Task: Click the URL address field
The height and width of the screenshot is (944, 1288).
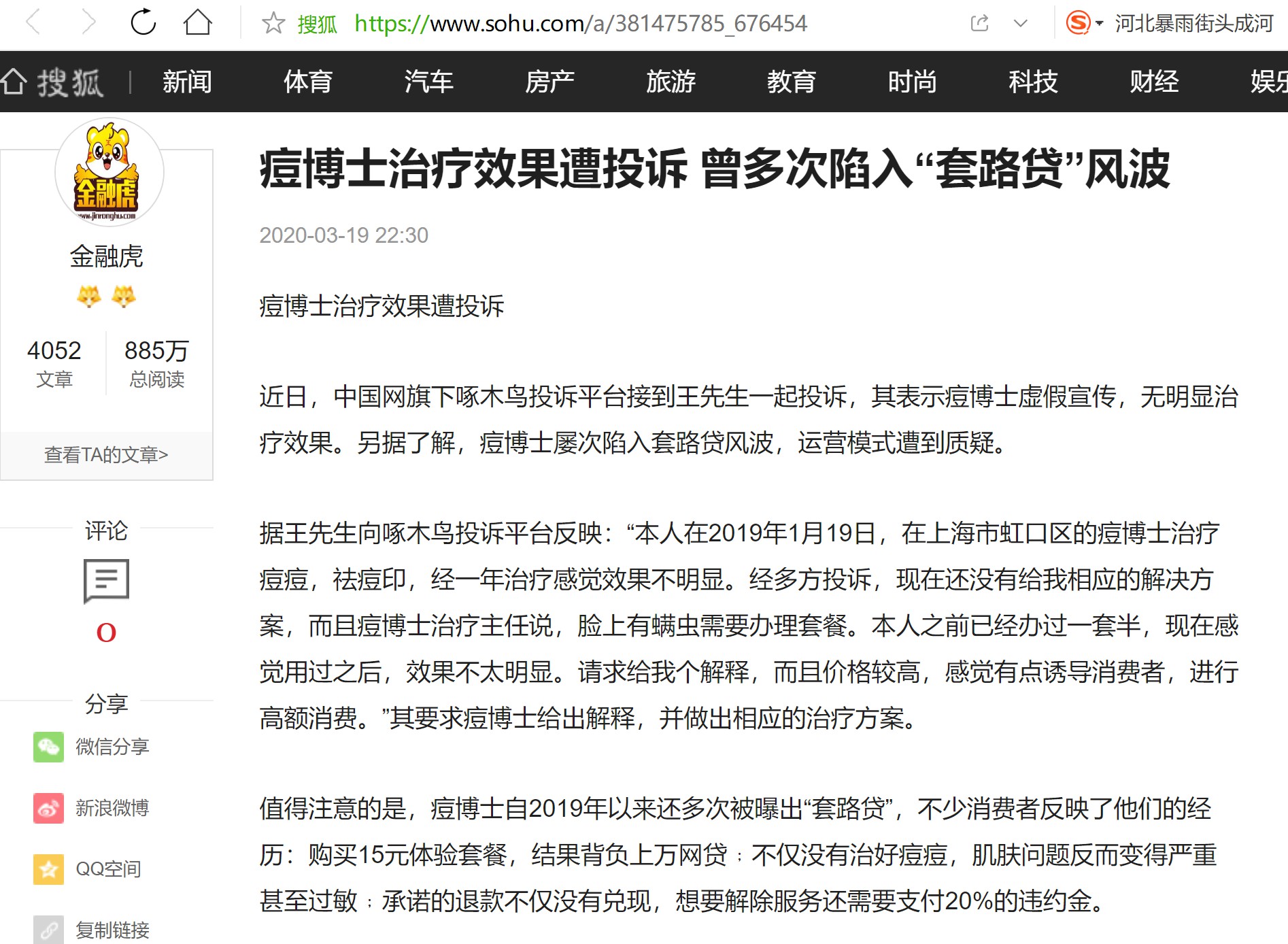Action: click(x=580, y=23)
